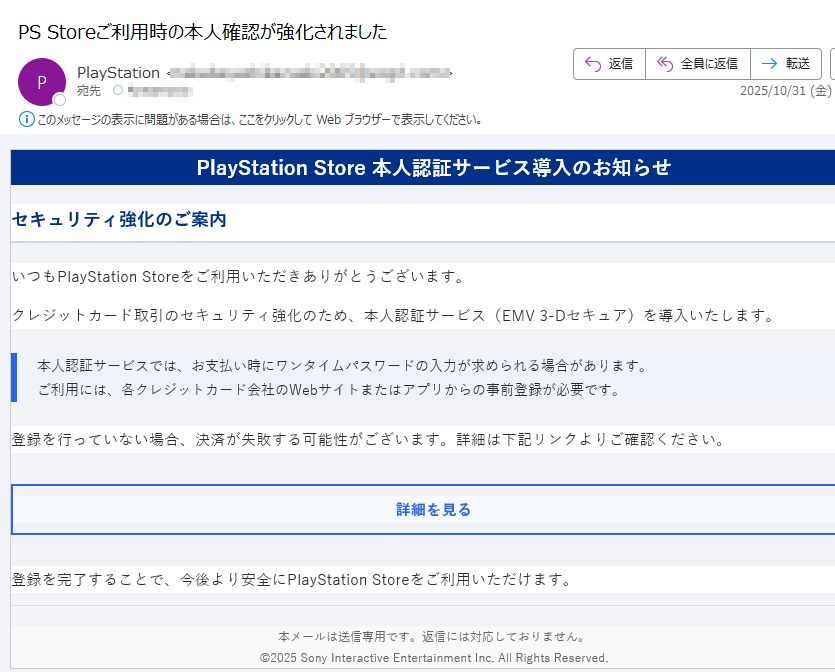The image size is (835, 672).
Task: Expand the 宛先 recipient details
Action: coord(88,90)
